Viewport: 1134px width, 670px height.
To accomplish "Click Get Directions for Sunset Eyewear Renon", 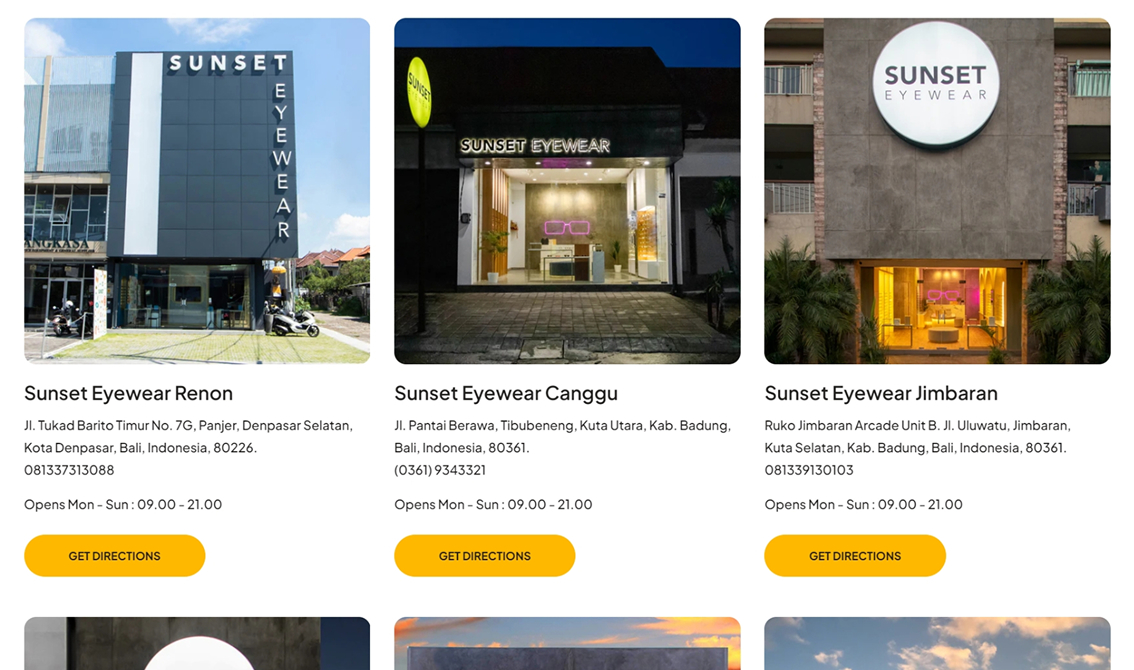I will pyautogui.click(x=114, y=556).
